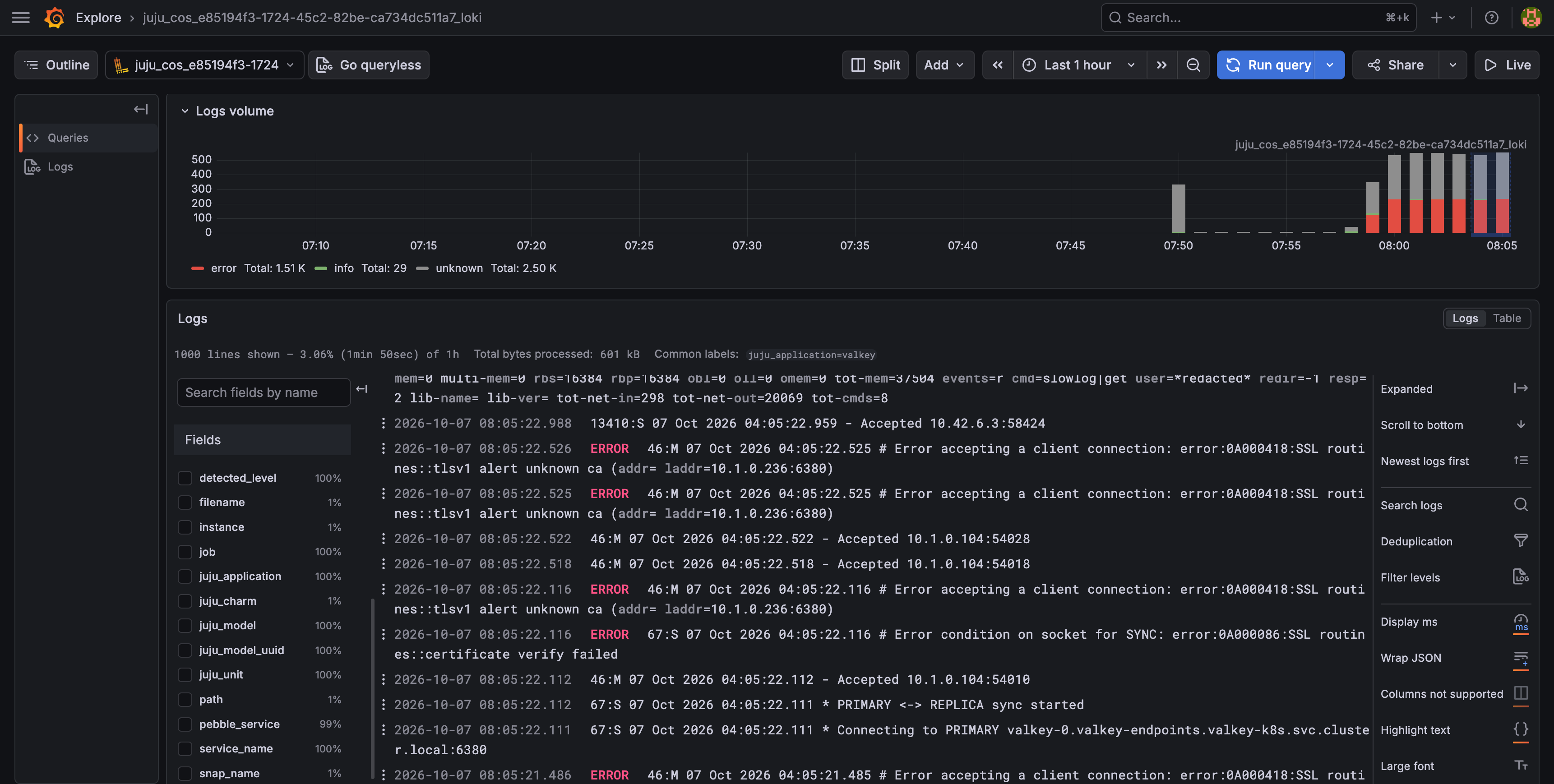Viewport: 1554px width, 784px height.
Task: Check the pebble_service field
Action: [185, 724]
